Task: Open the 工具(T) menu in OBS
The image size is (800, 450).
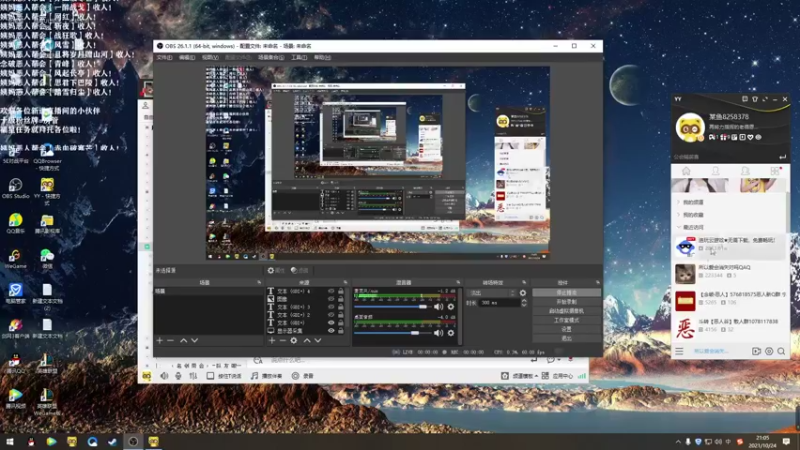Action: [299, 58]
